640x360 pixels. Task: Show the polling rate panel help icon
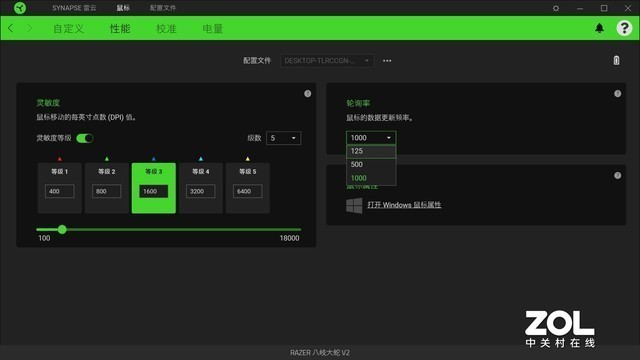(618, 93)
